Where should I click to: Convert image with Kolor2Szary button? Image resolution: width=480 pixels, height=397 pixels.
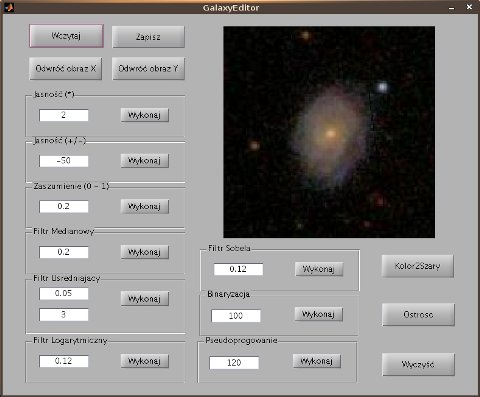[x=418, y=266]
